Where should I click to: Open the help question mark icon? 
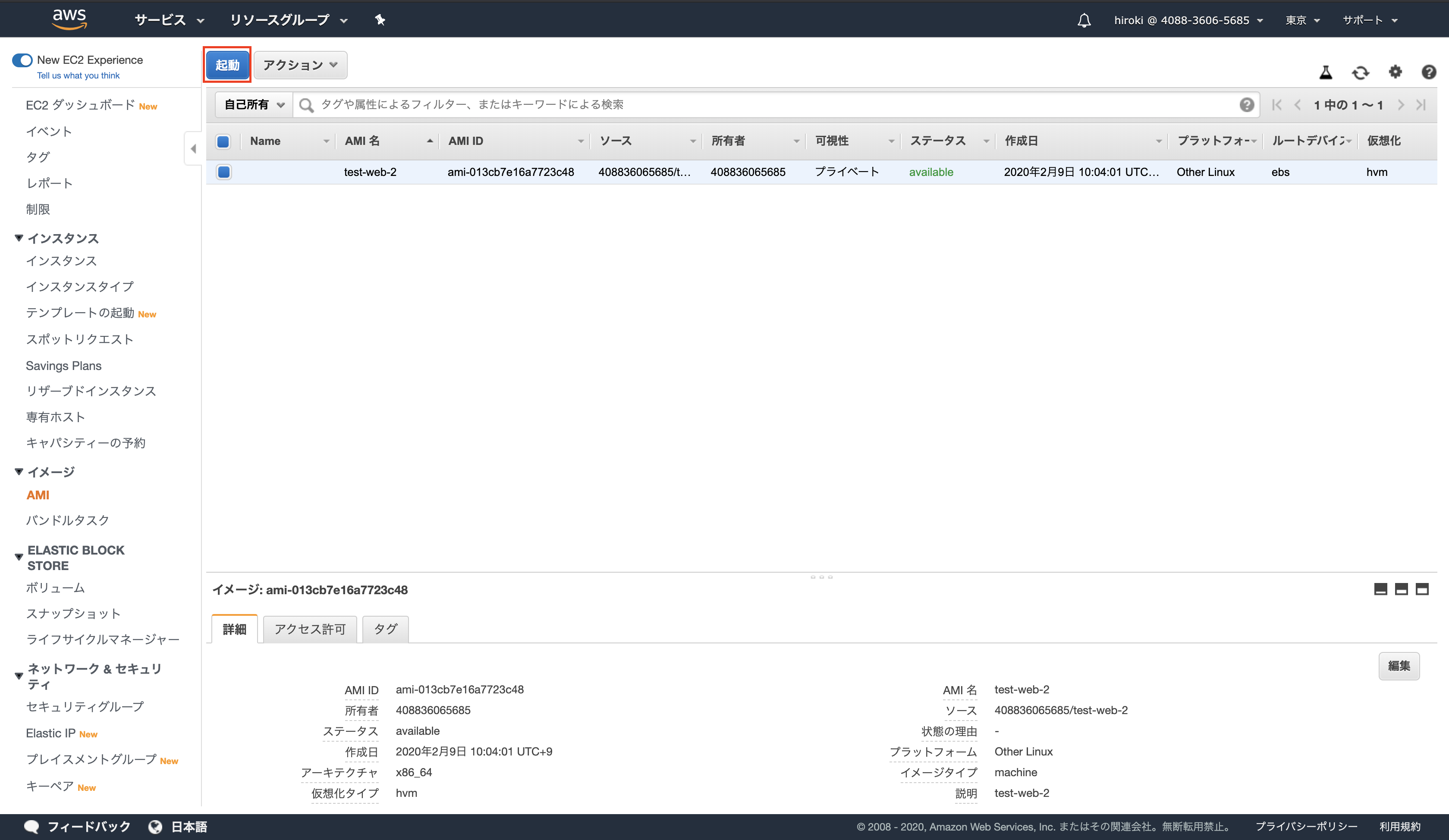[x=1430, y=72]
